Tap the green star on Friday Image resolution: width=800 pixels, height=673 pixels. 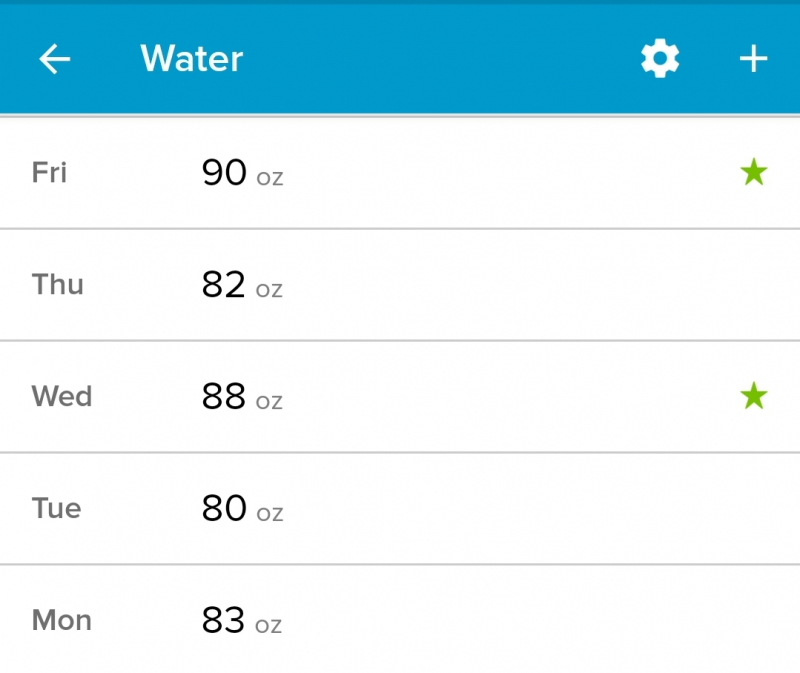point(753,173)
